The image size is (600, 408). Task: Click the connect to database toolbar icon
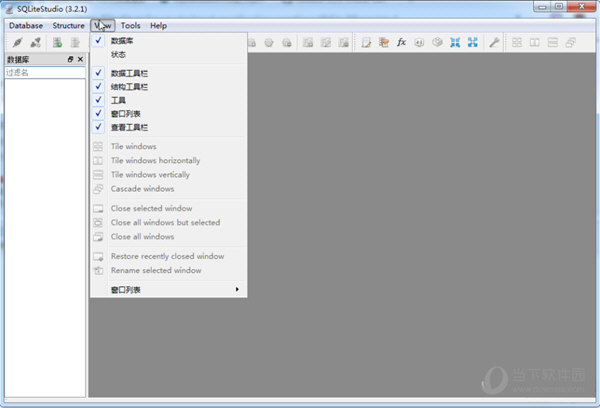pyautogui.click(x=18, y=42)
